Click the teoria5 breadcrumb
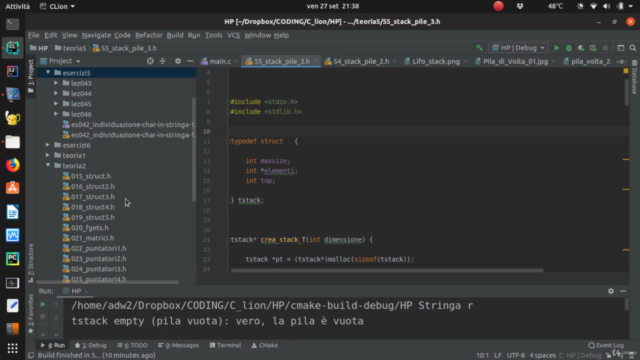Image resolution: width=640 pixels, height=360 pixels. coord(70,48)
